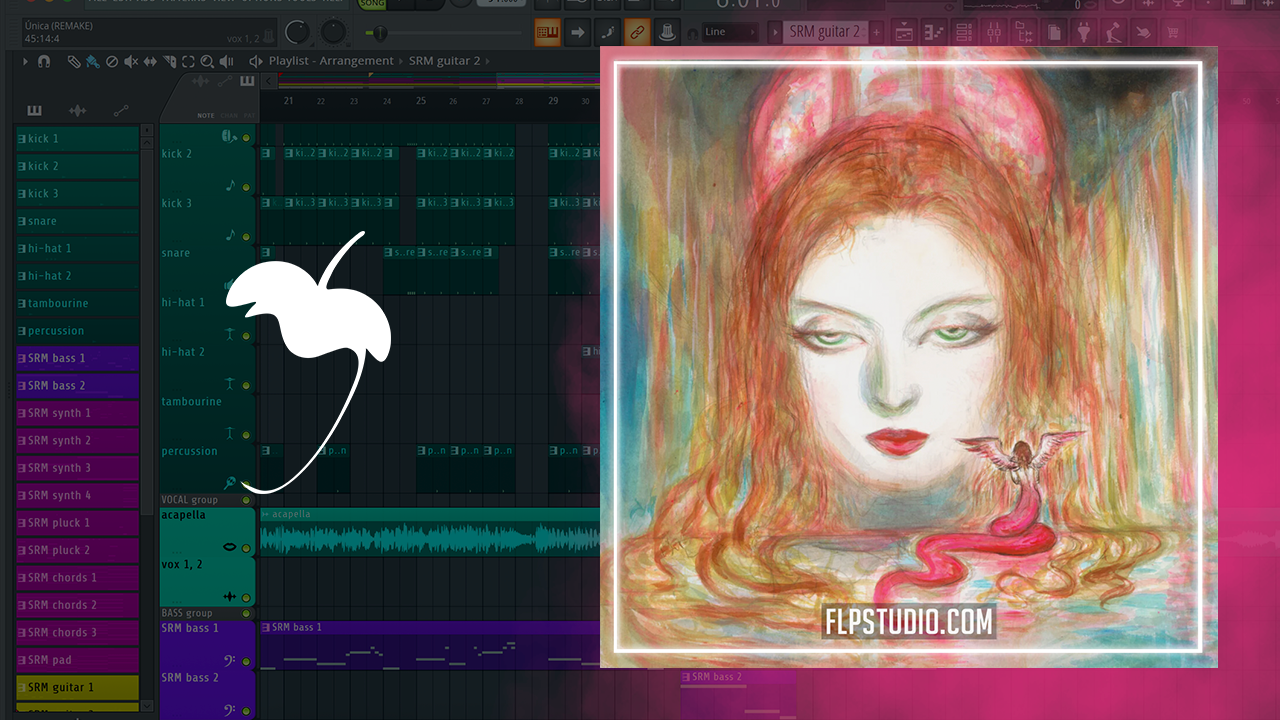Toggle the magnet snap icon in playlist toolbar
Viewport: 1280px width, 720px height.
pyautogui.click(x=43, y=61)
